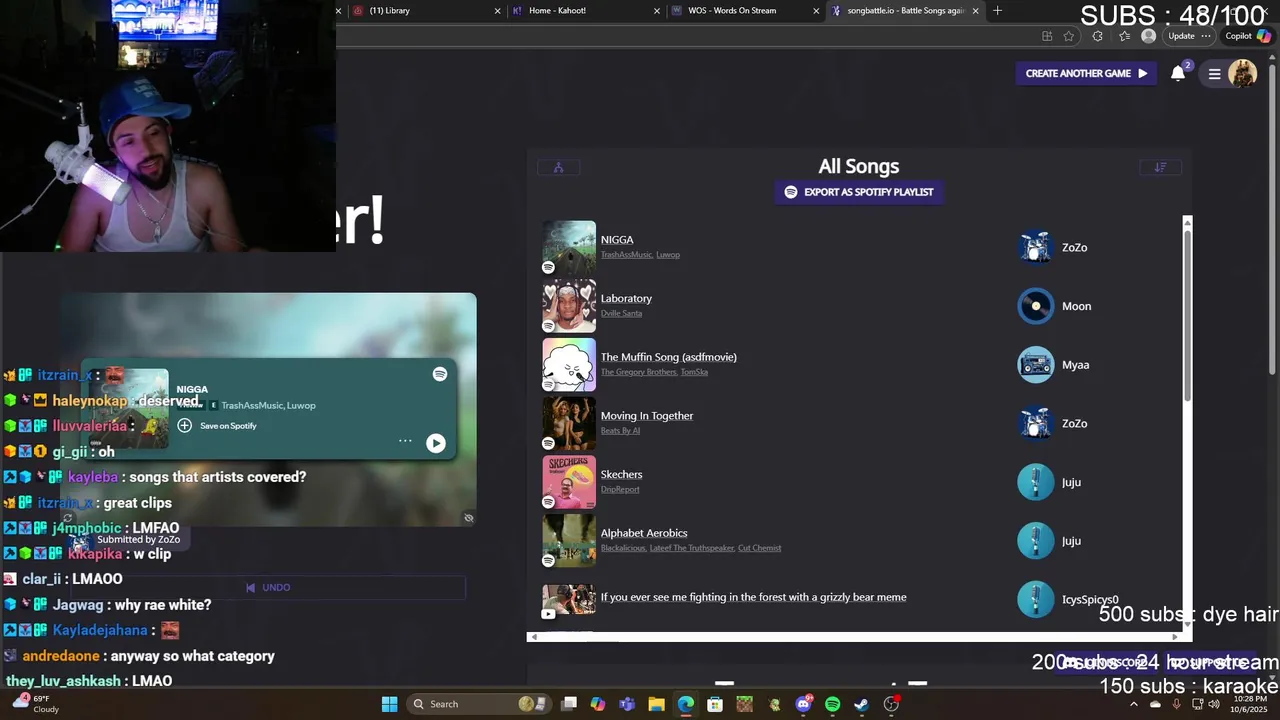
Task: Open the grizzly bear meme video link
Action: (753, 597)
